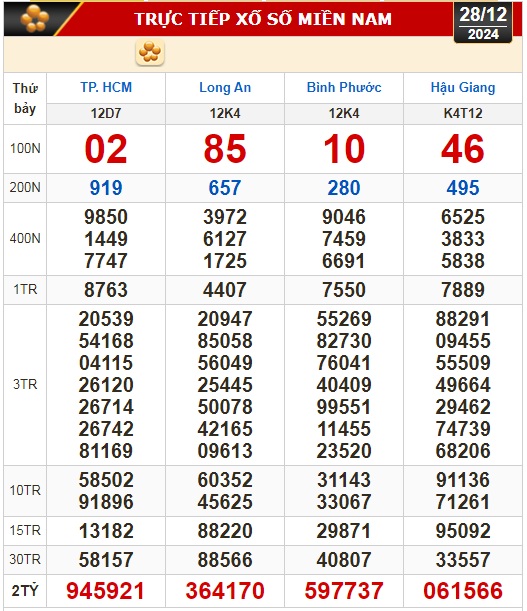Select 30TR number 33557
The image size is (527, 611).
point(463,560)
